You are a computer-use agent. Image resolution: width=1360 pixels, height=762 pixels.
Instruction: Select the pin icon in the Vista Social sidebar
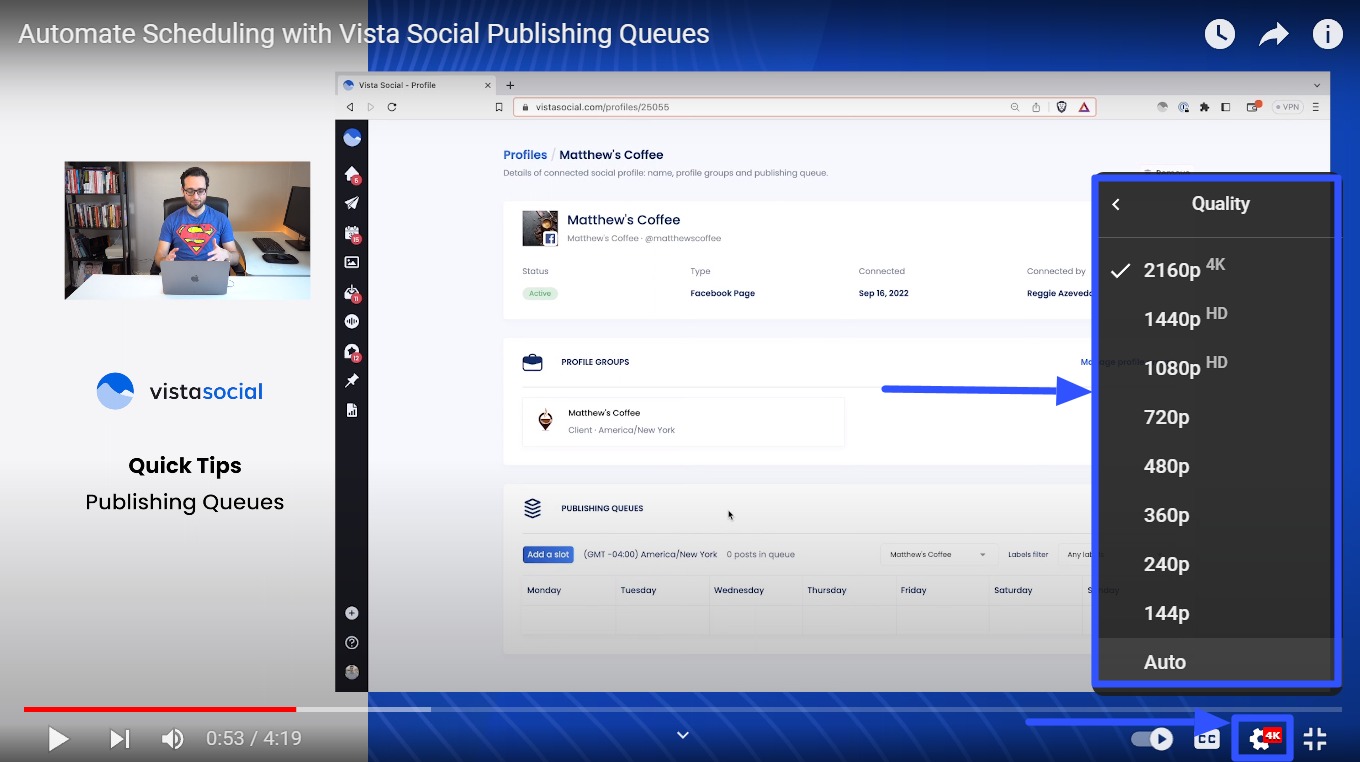[x=351, y=380]
